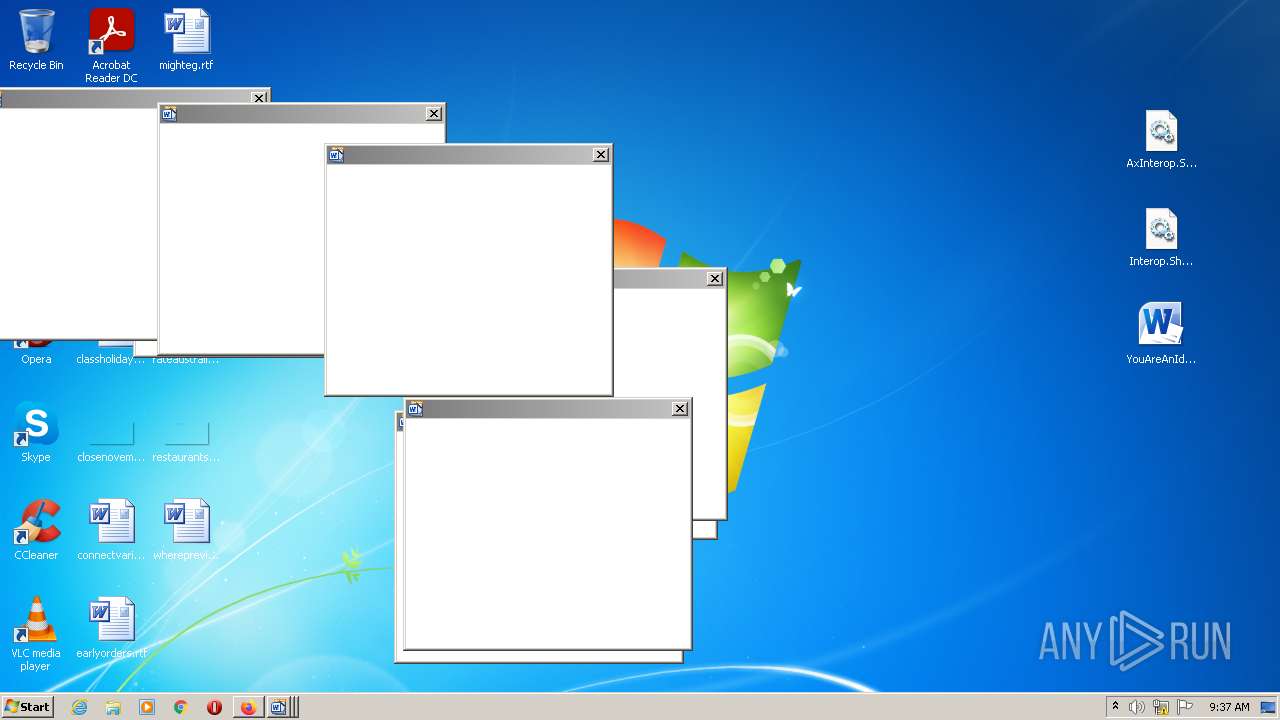Open the network status tray icon

point(1161,707)
